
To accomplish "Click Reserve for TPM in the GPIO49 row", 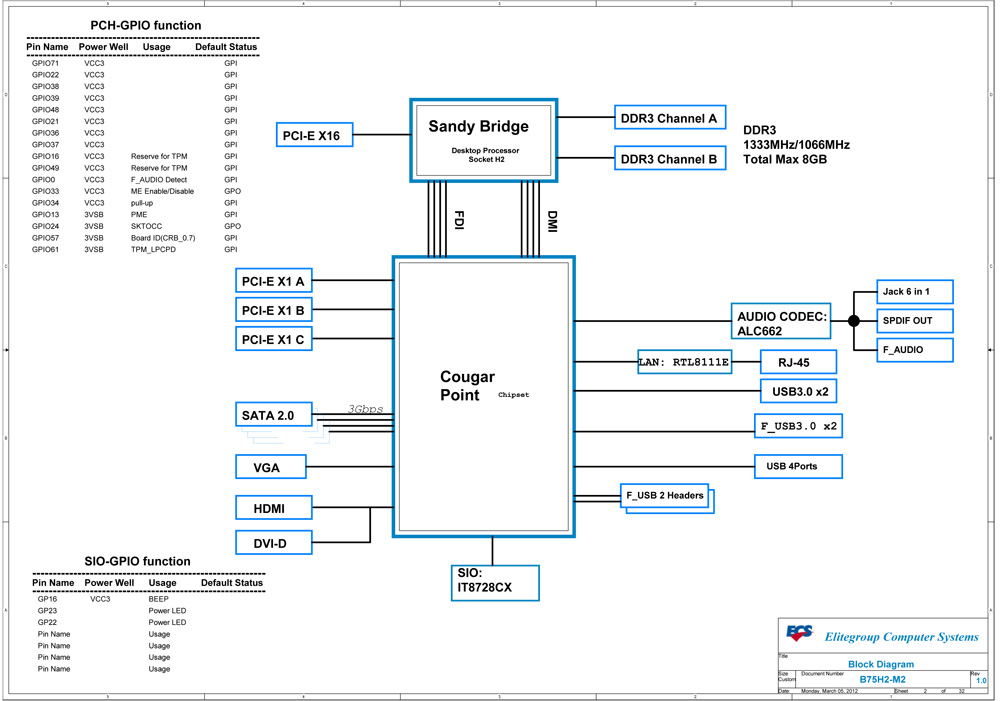I will click(159, 168).
